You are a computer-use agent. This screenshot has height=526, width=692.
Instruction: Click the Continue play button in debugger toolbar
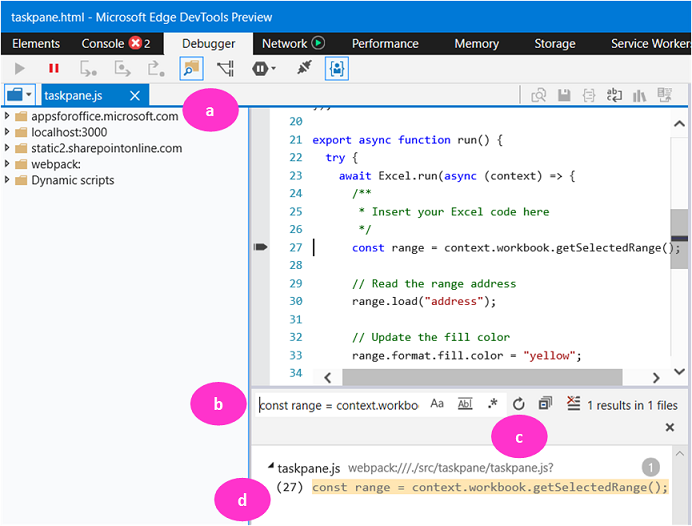19,68
